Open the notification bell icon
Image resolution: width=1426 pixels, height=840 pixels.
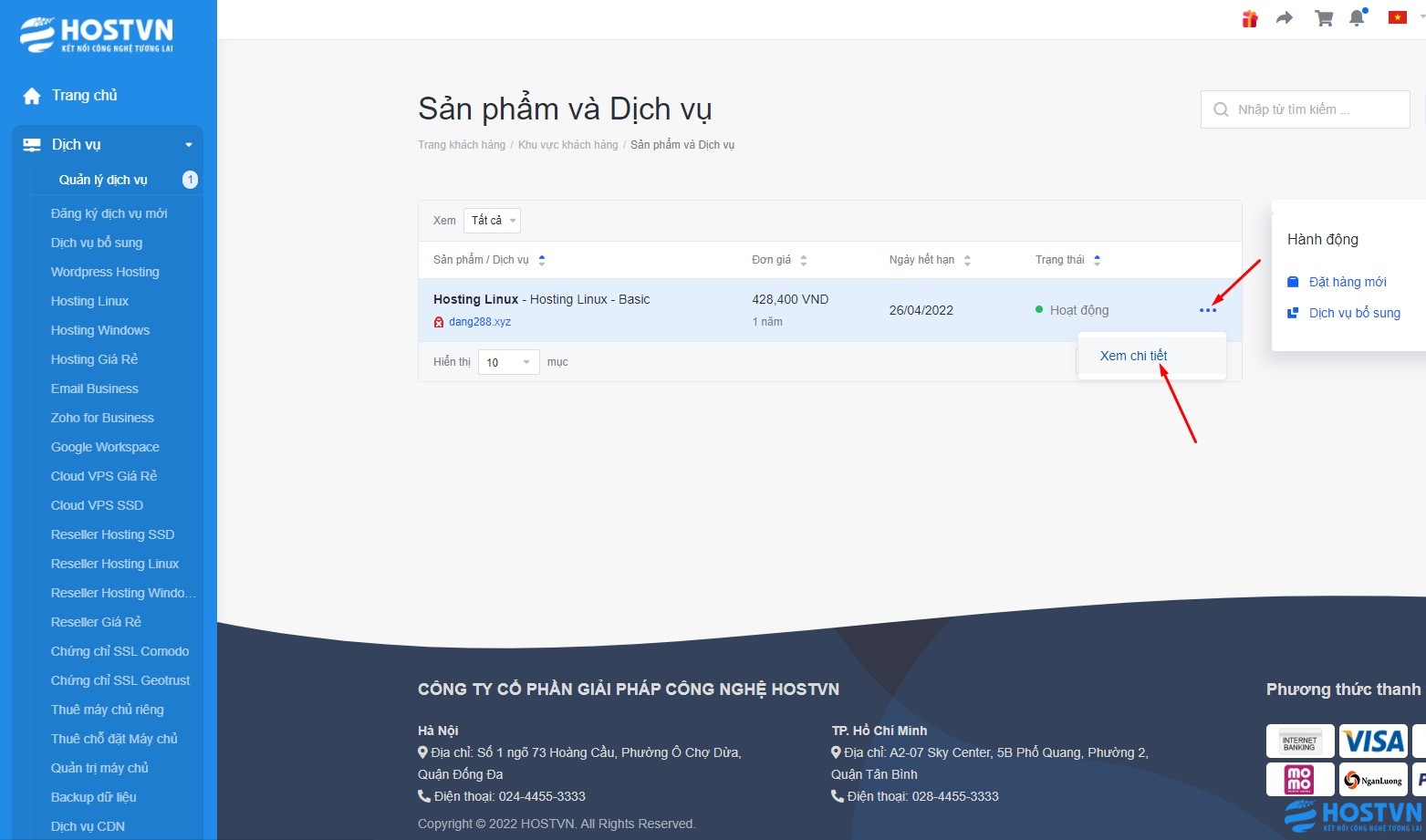[x=1358, y=18]
